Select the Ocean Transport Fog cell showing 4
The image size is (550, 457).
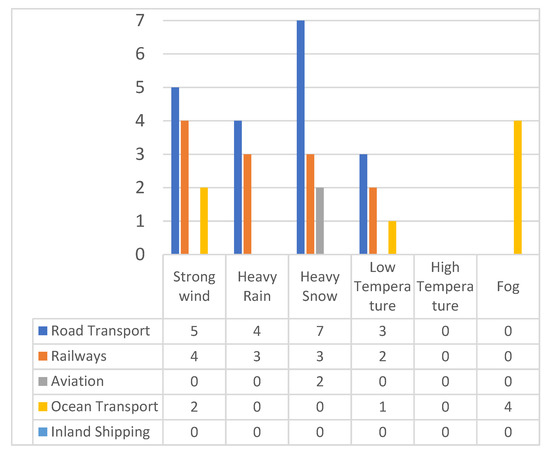508,407
